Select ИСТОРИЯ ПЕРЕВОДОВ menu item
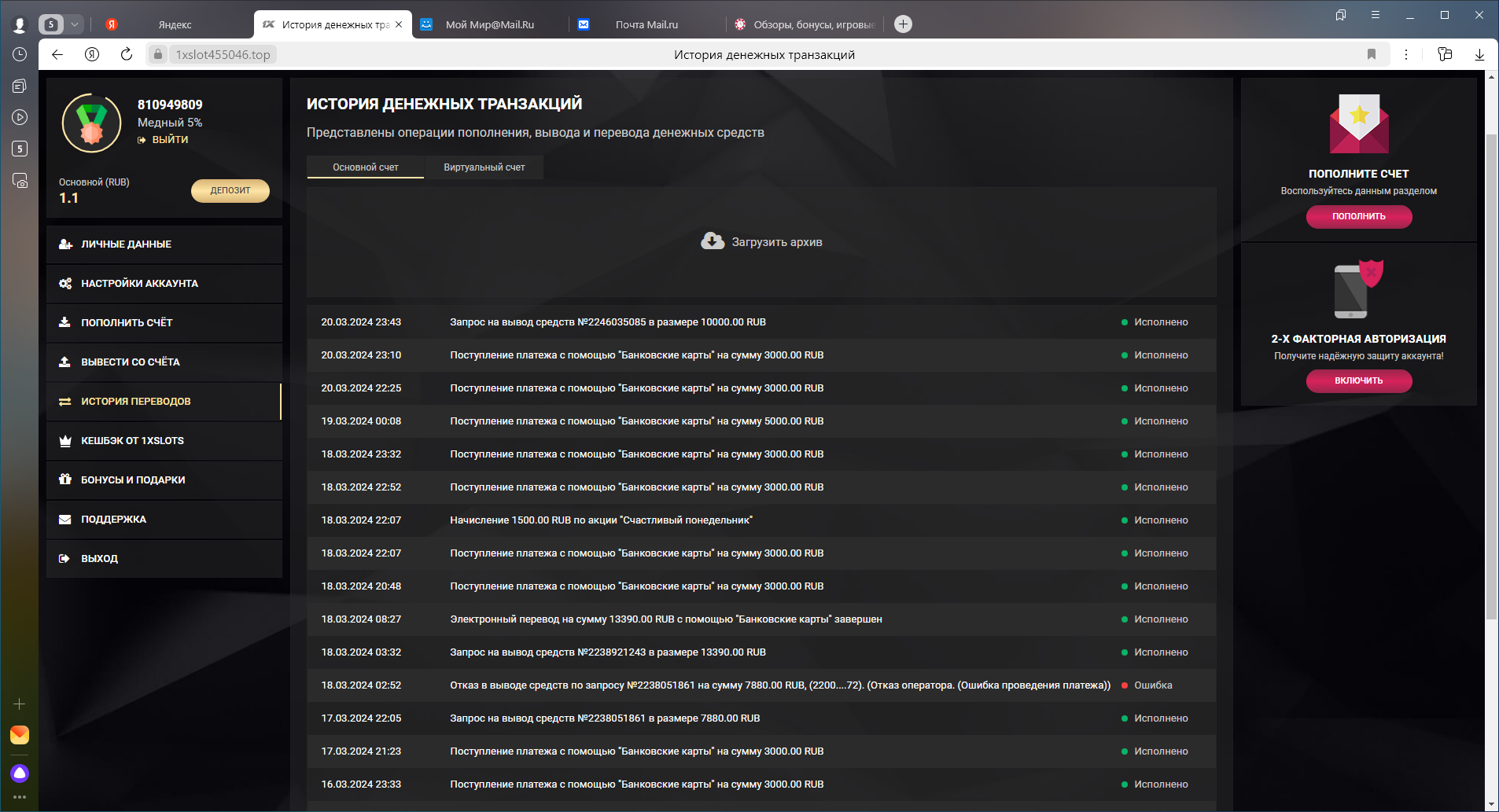The image size is (1499, 812). [164, 402]
